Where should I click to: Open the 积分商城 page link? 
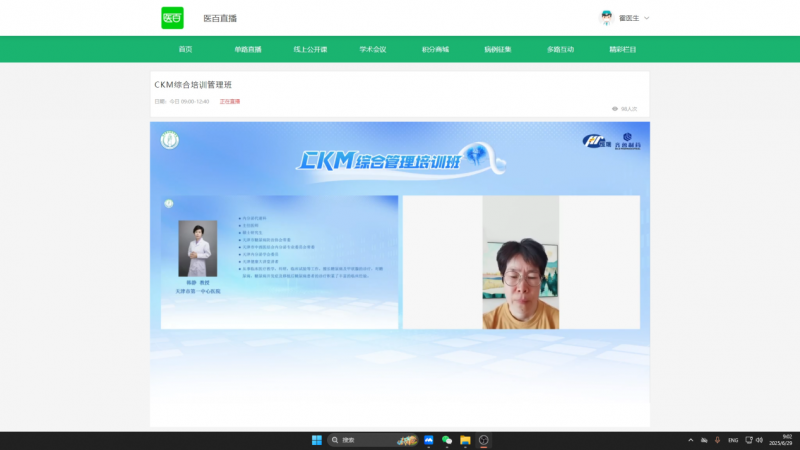click(435, 49)
